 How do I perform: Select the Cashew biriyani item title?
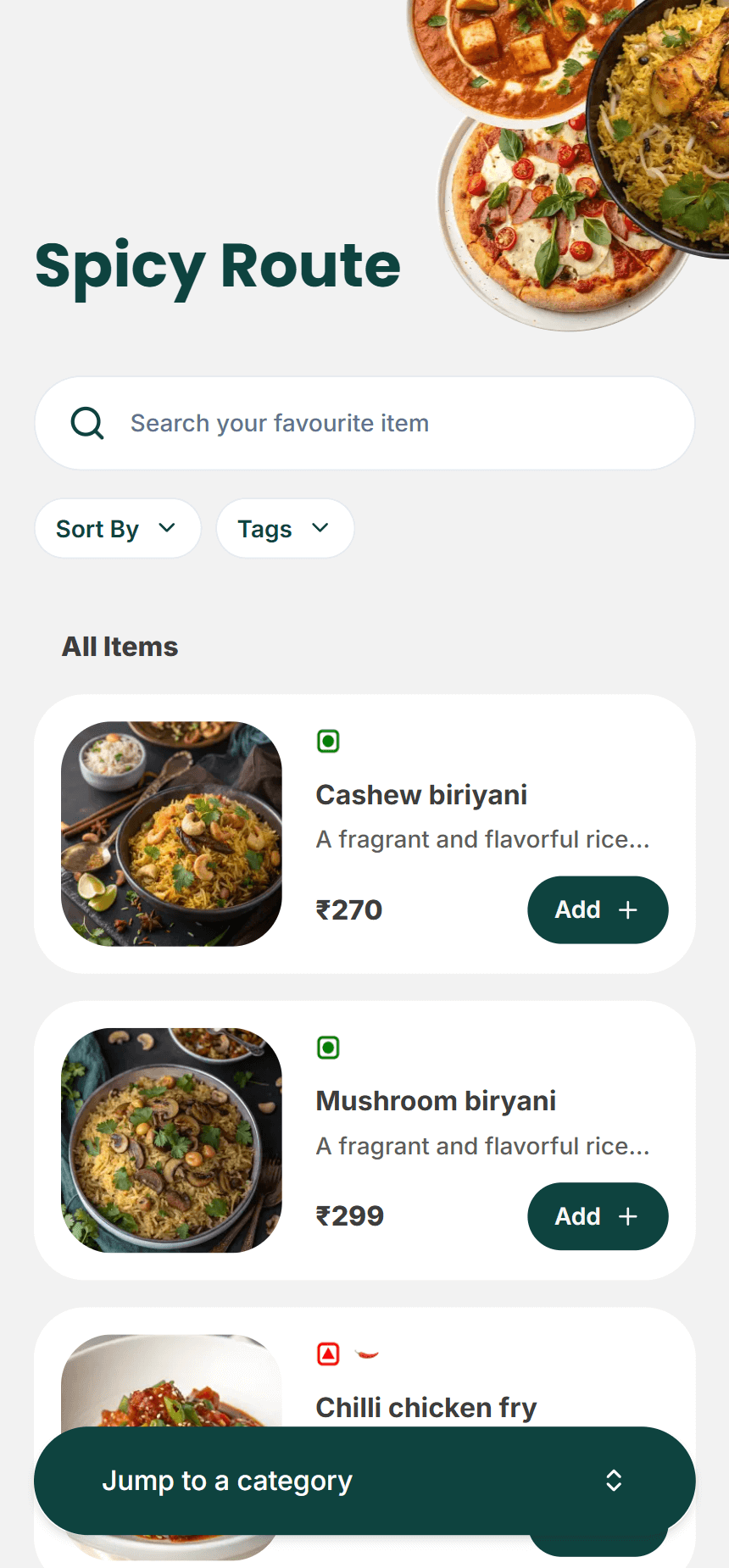tap(421, 795)
